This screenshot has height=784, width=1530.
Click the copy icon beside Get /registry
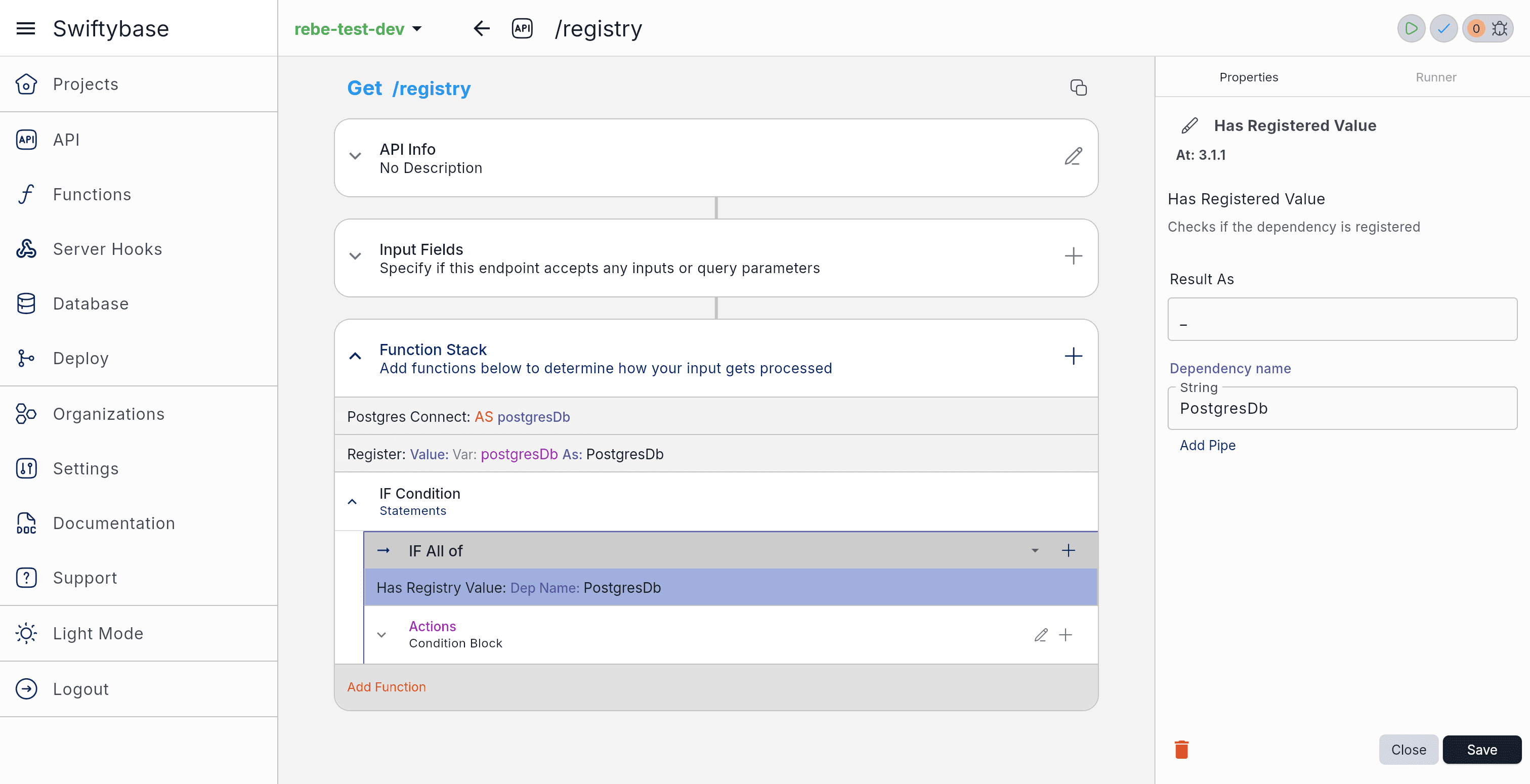pos(1078,88)
